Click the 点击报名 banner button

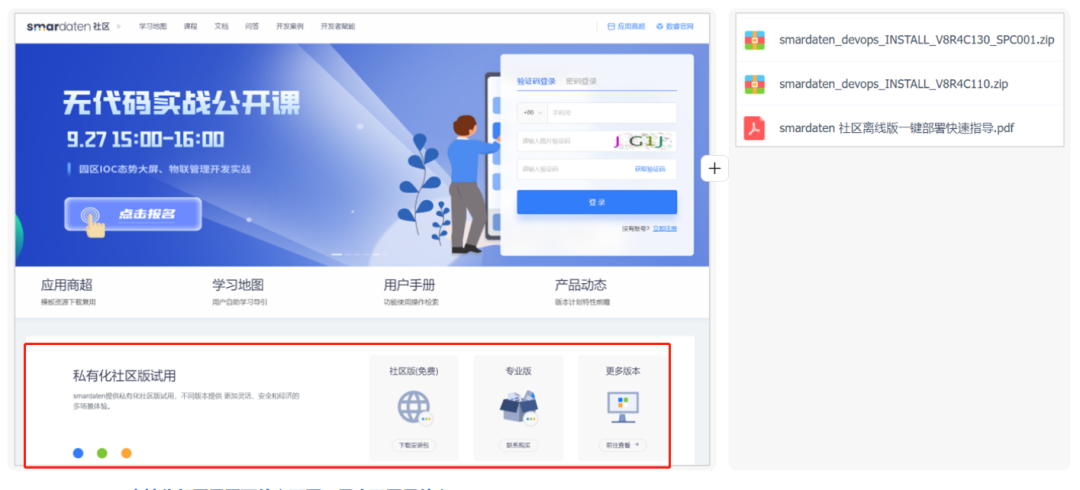(x=133, y=214)
